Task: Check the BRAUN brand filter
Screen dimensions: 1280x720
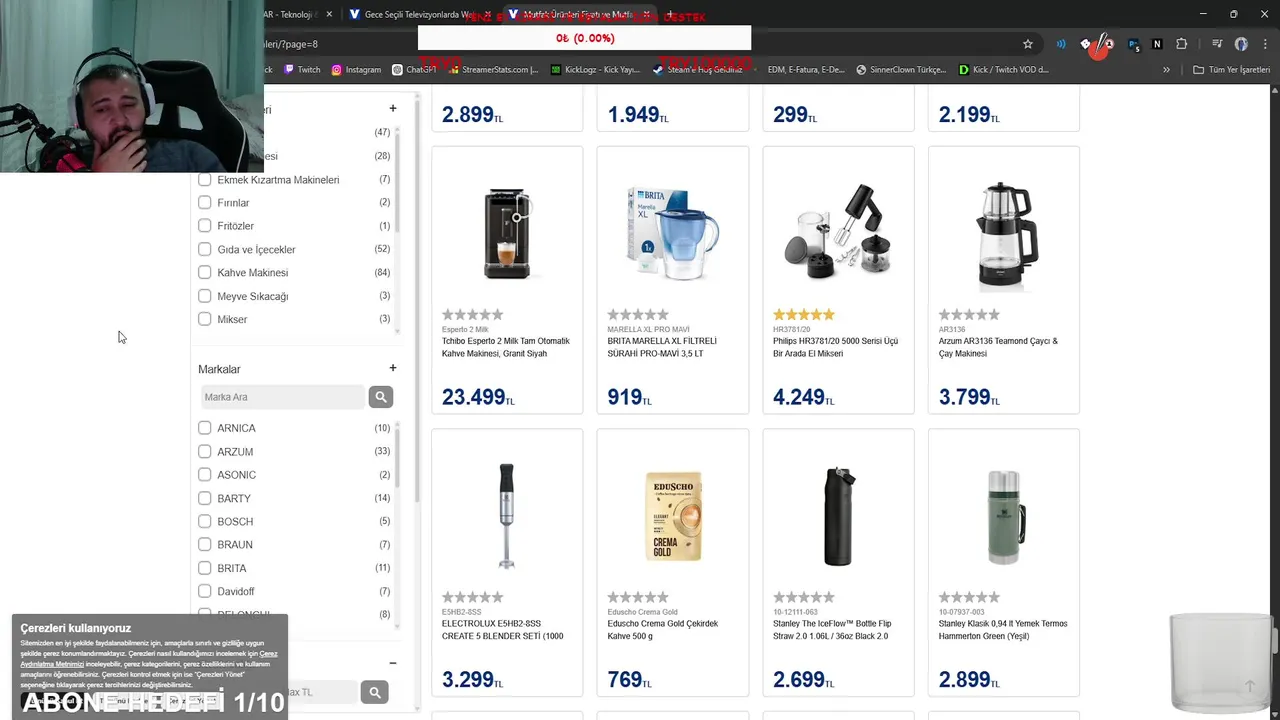Action: pos(204,545)
